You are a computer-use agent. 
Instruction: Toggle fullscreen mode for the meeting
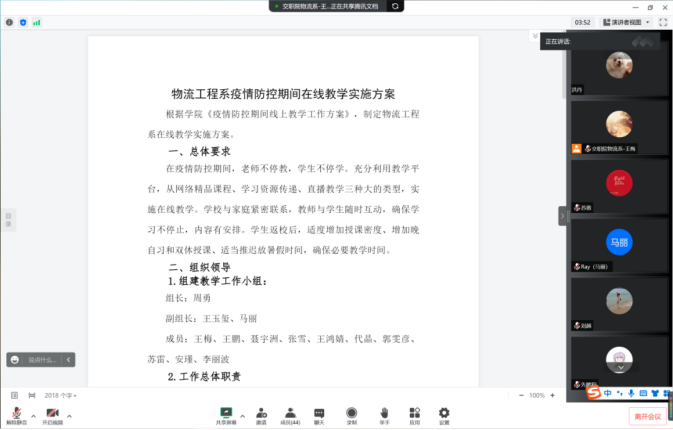coord(665,21)
